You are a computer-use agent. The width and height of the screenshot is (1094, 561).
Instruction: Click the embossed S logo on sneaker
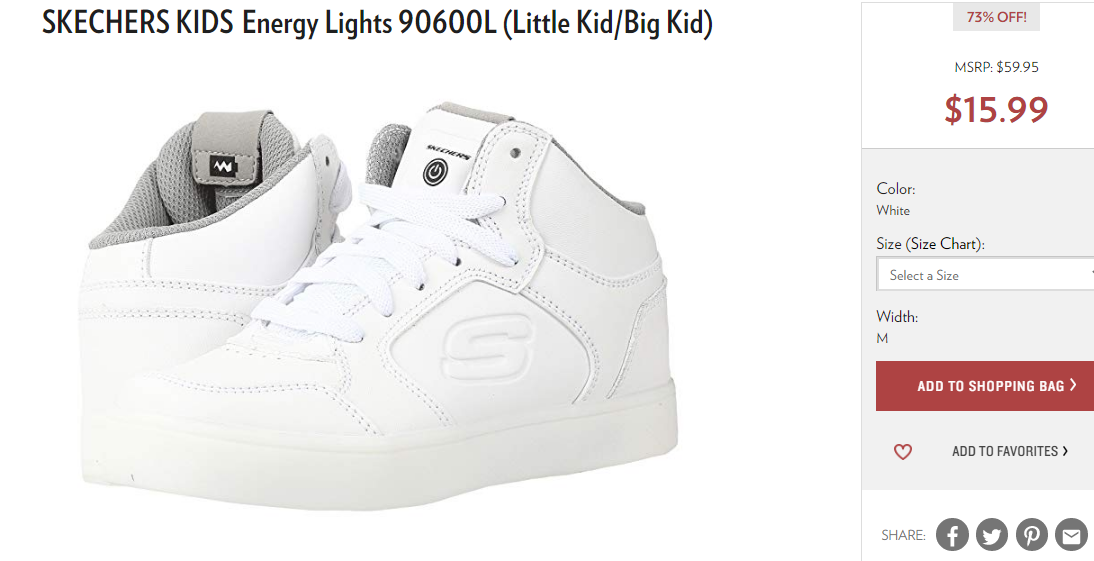pyautogui.click(x=488, y=347)
